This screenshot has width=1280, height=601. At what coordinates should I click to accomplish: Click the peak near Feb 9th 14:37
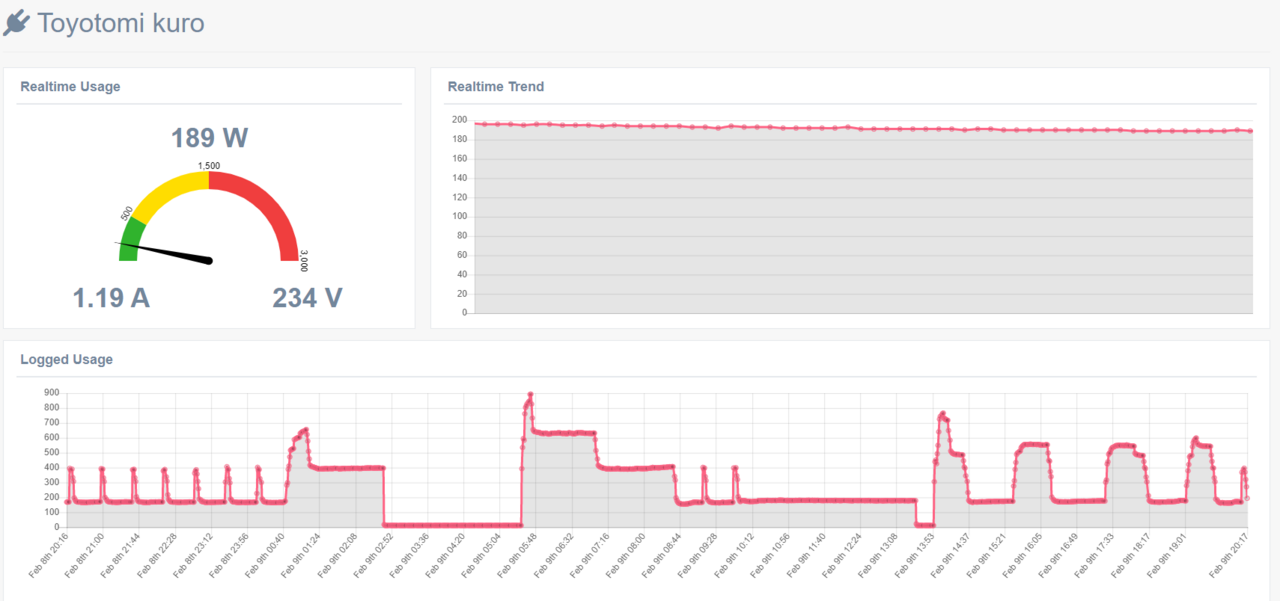[x=942, y=413]
